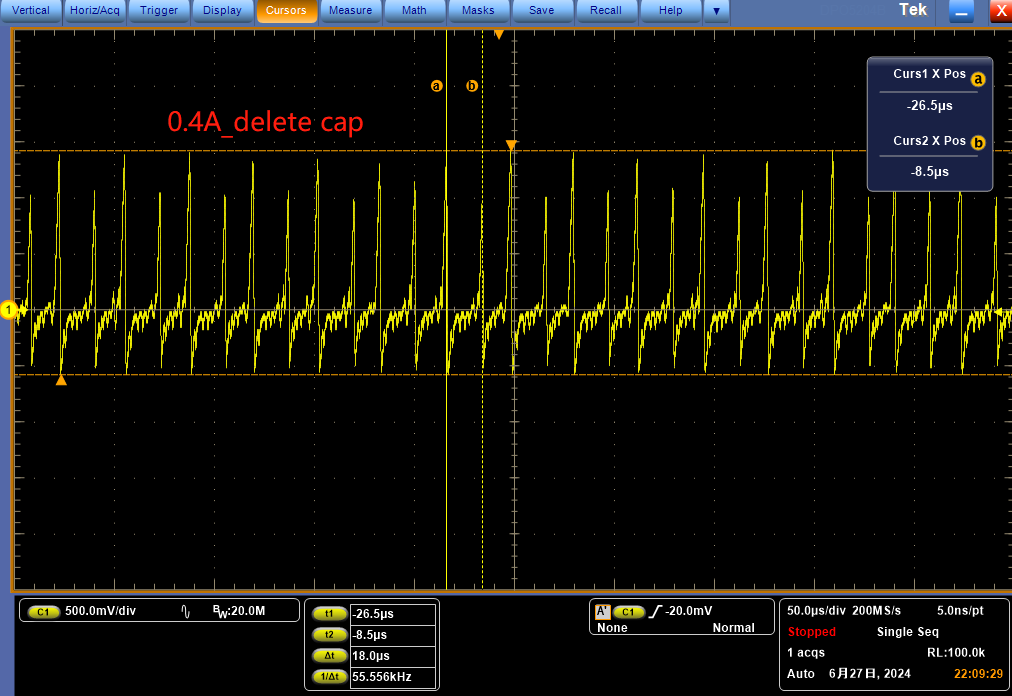Click the channel 1 ground reference marker

8,311
